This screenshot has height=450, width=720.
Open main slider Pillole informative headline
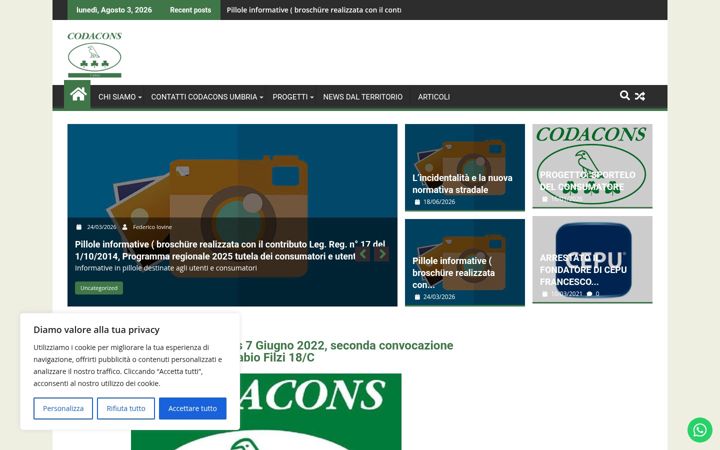click(x=230, y=250)
